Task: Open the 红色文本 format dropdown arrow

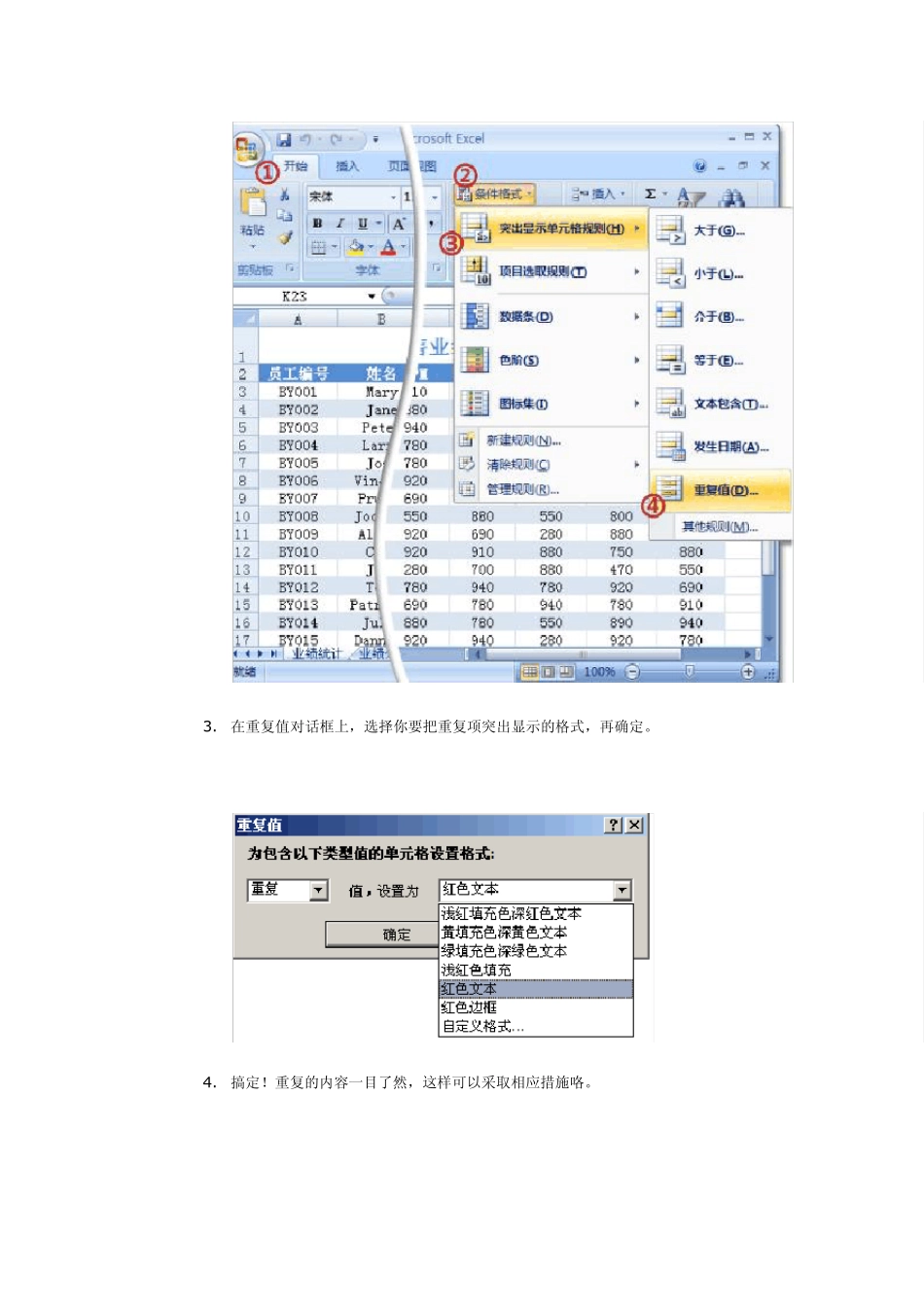Action: click(622, 890)
